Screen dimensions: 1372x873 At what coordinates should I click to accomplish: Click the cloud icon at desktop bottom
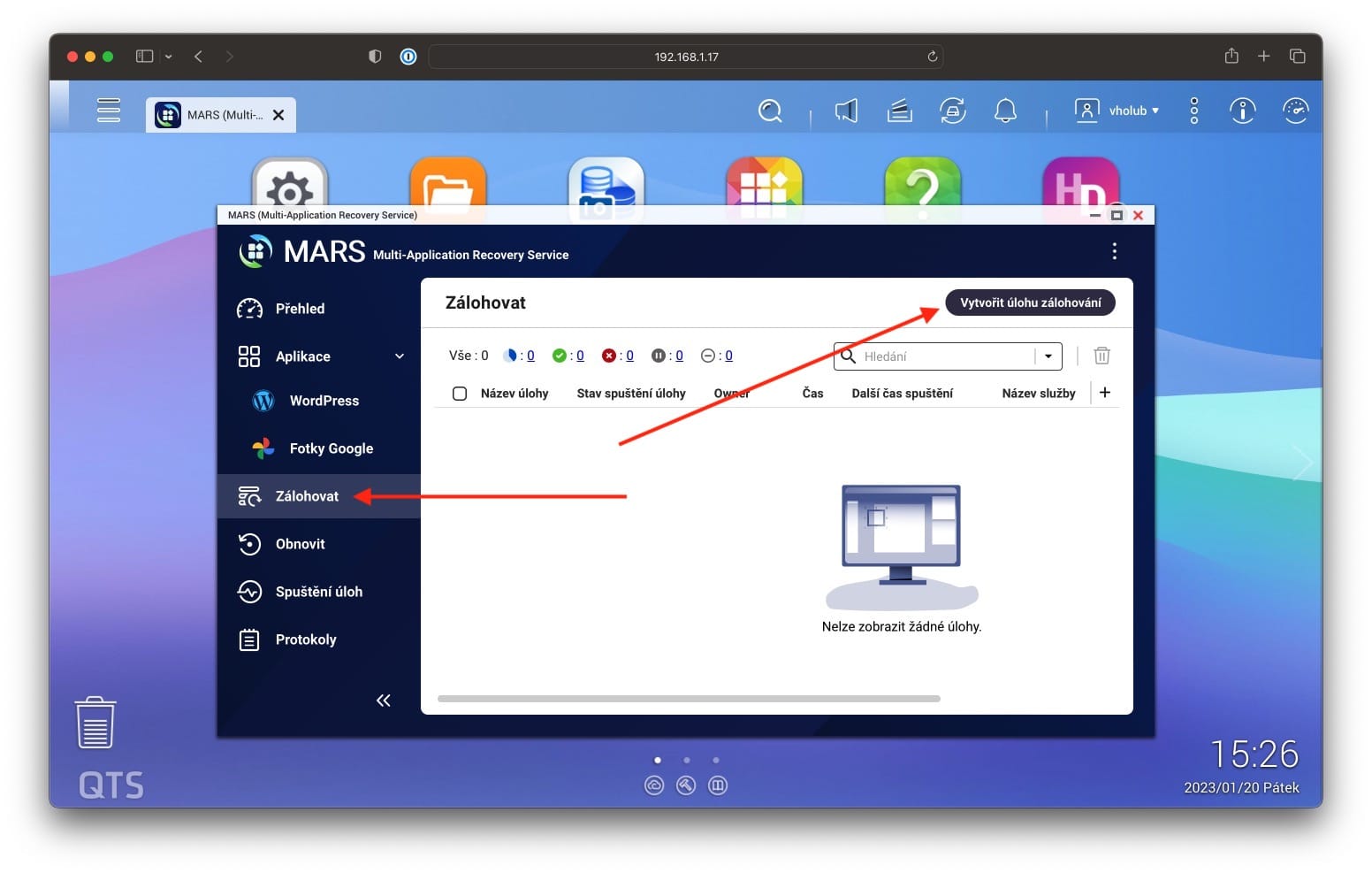pyautogui.click(x=654, y=785)
